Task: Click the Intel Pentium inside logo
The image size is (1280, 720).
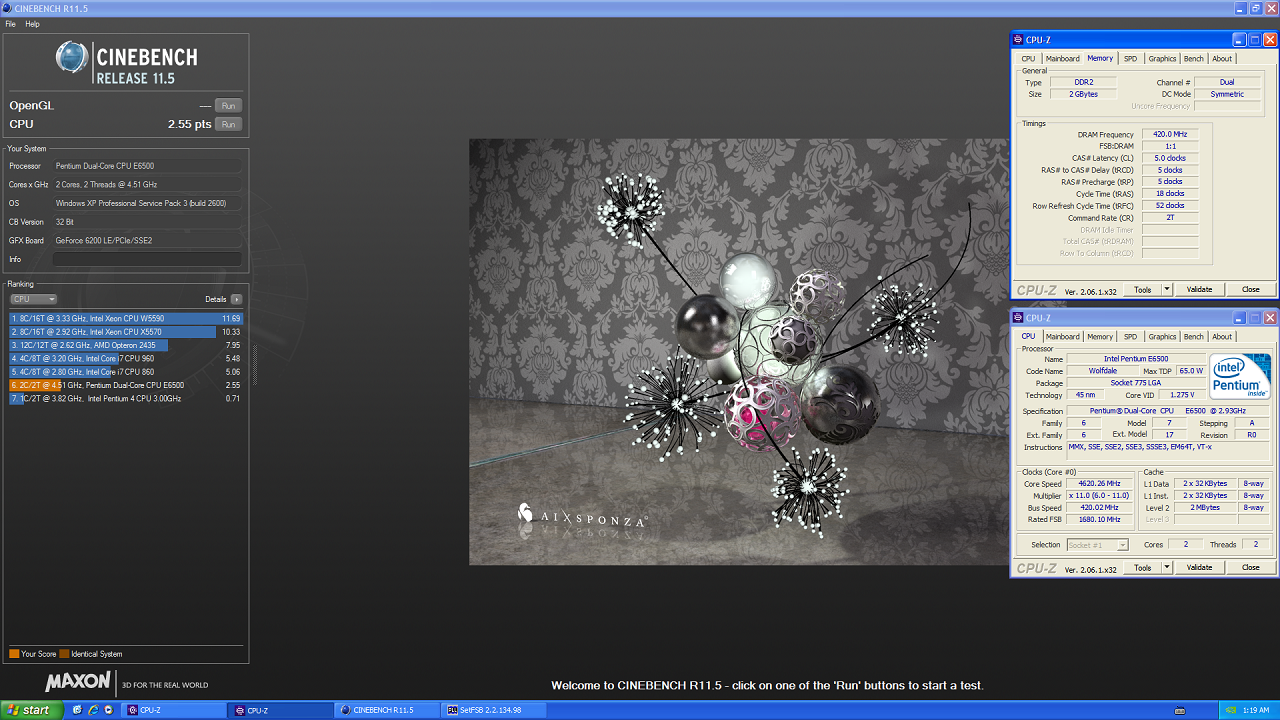Action: tap(1240, 377)
